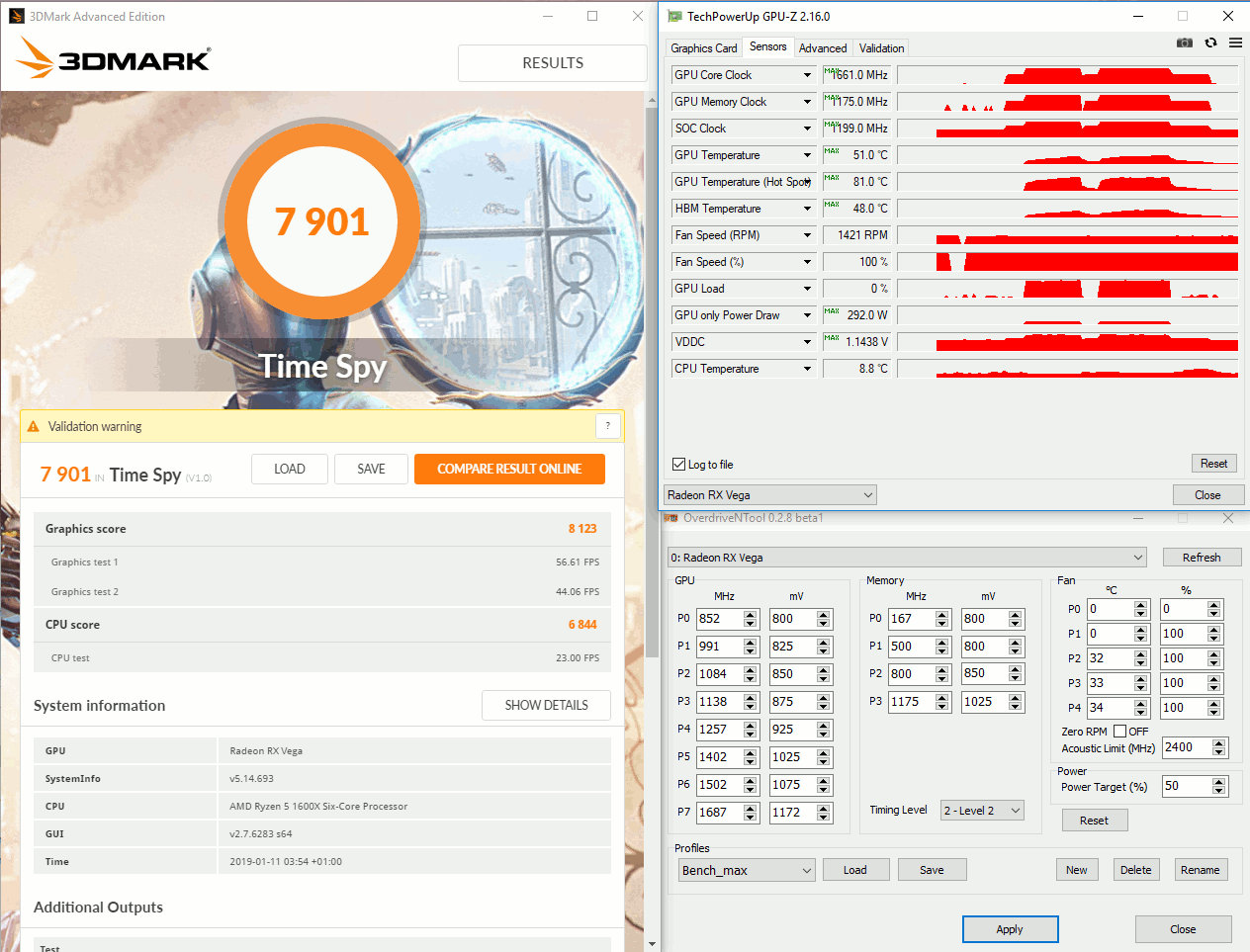1250x952 pixels.
Task: Open the Radeon RX Vega device dropdown in GPU-Z
Action: [770, 495]
